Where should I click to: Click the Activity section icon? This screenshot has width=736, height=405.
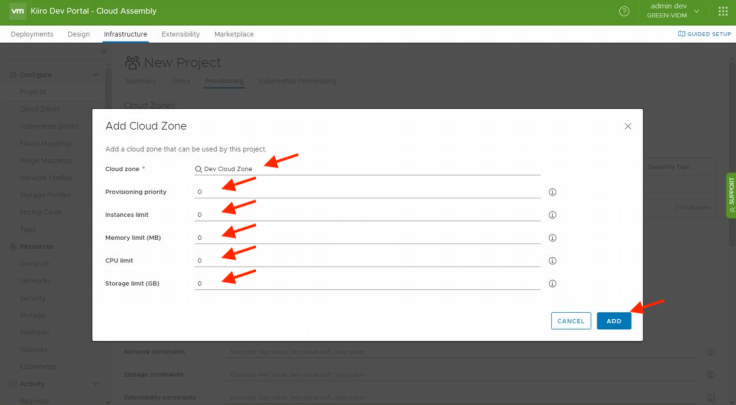pos(13,384)
